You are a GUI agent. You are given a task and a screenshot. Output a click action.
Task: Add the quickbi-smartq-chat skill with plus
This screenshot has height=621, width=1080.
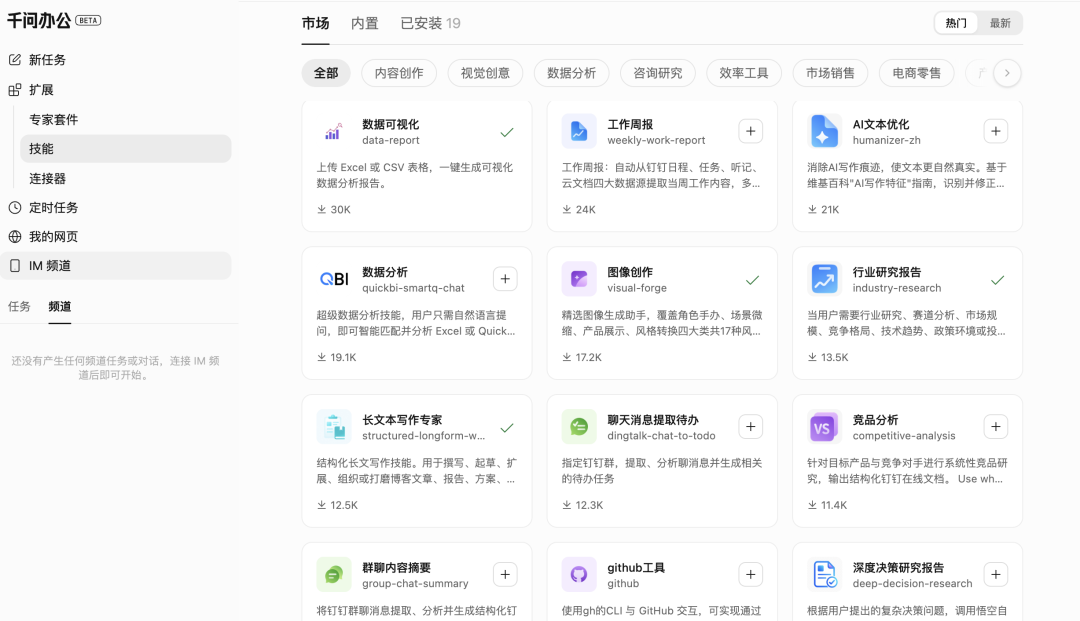pyautogui.click(x=505, y=279)
